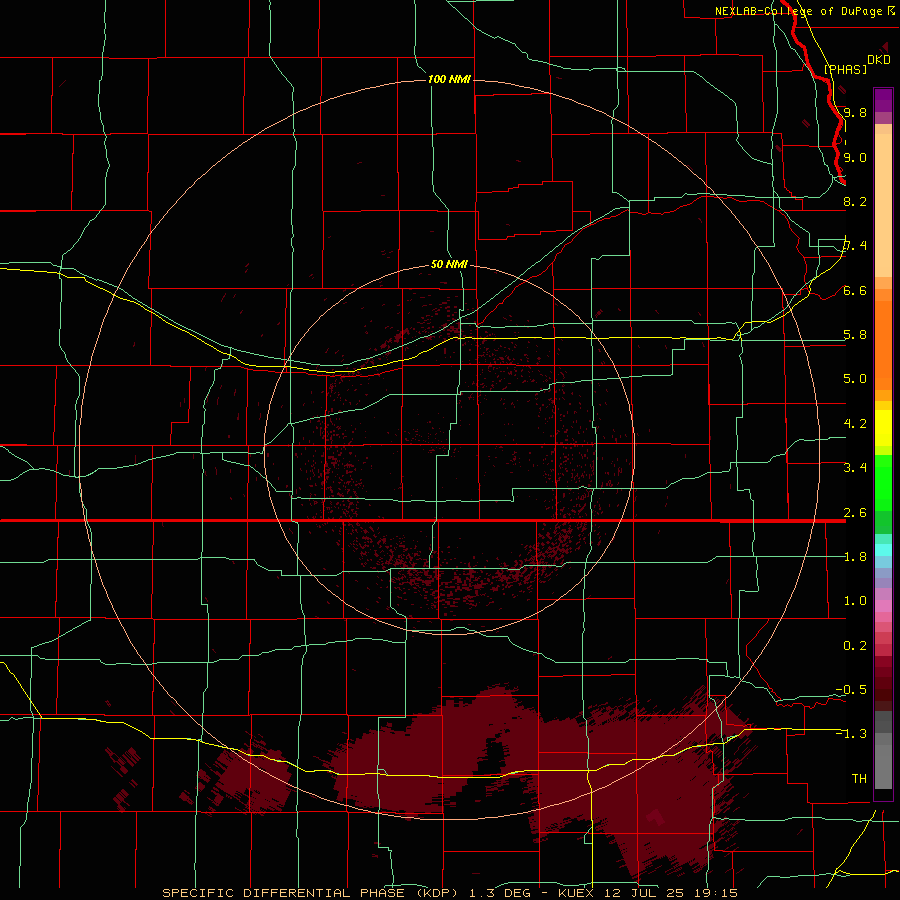Select the 3.4 value on color scale
The height and width of the screenshot is (900, 900).
tap(855, 468)
